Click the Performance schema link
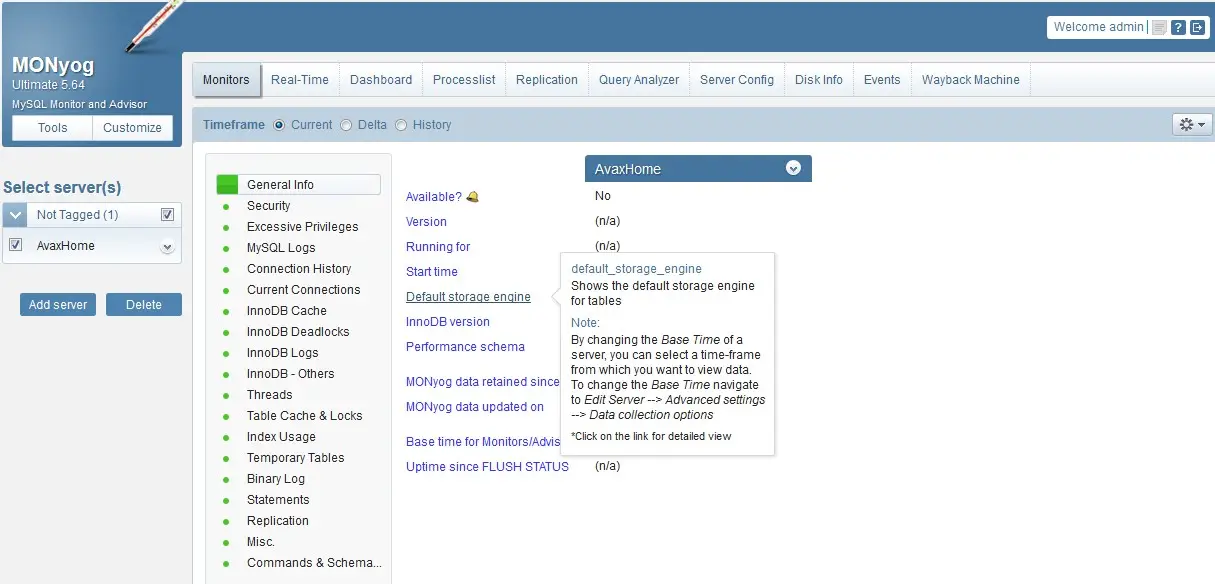1215x584 pixels. coord(465,347)
